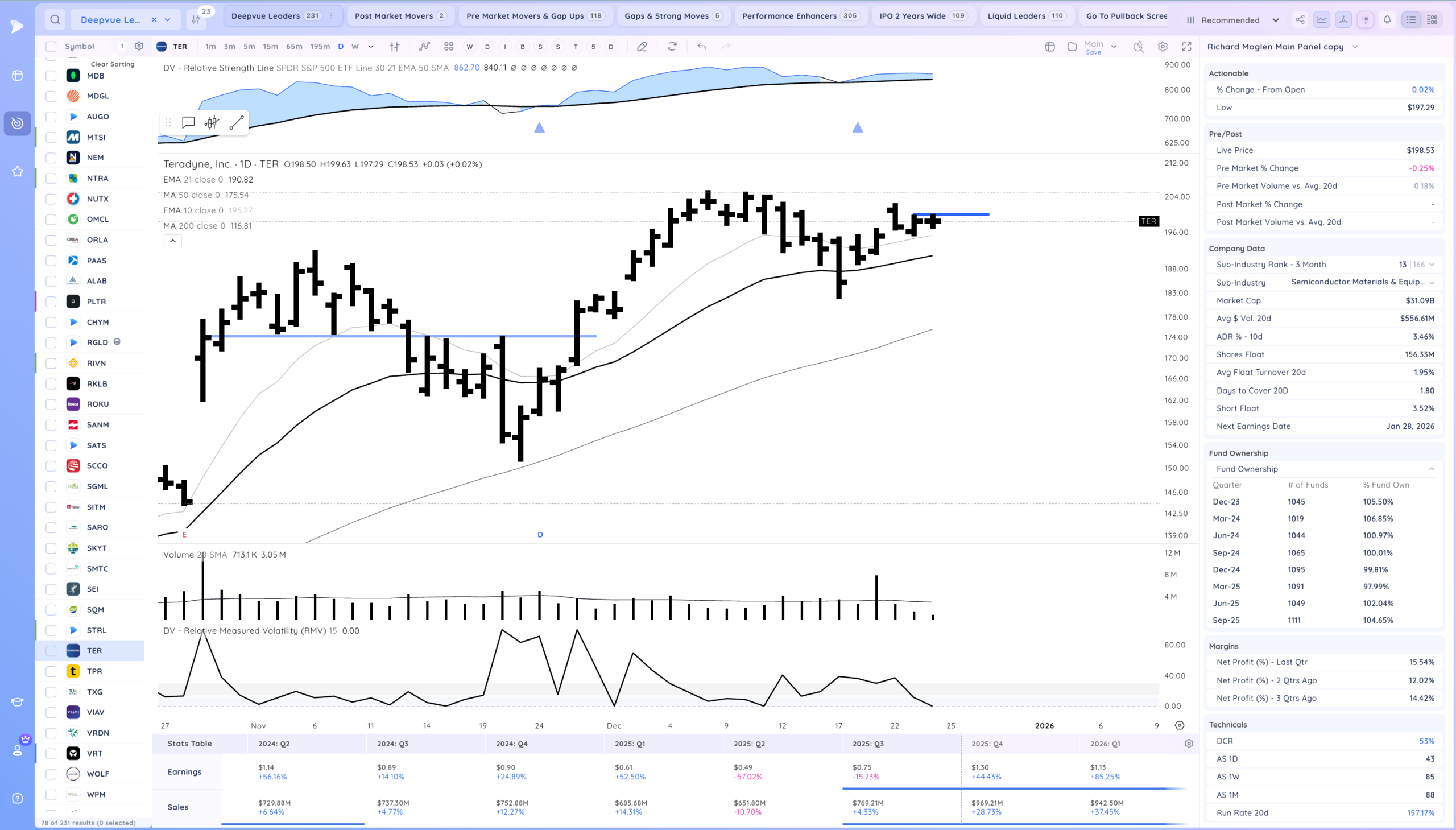The width and height of the screenshot is (1456, 830).
Task: Expand Richard Moglen Main Panel dropdown
Action: [1355, 47]
